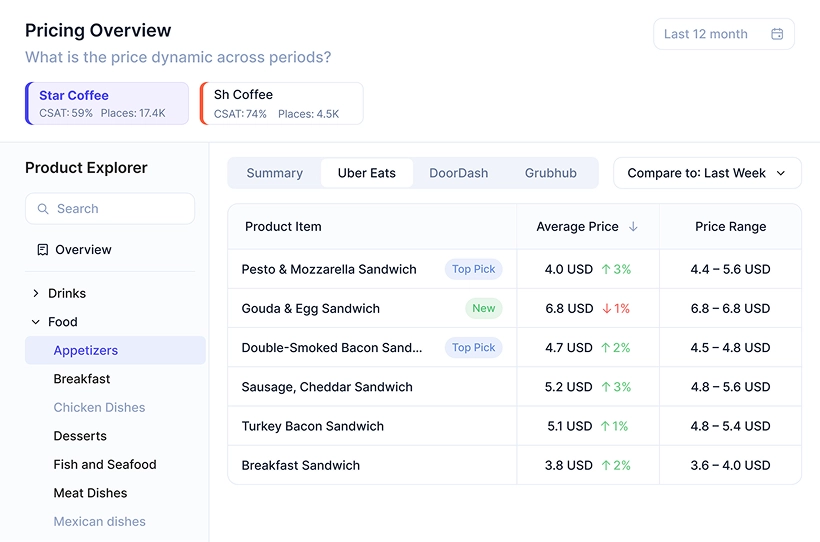Open the Last 12 month date selector
This screenshot has height=542, width=820.
[x=723, y=34]
